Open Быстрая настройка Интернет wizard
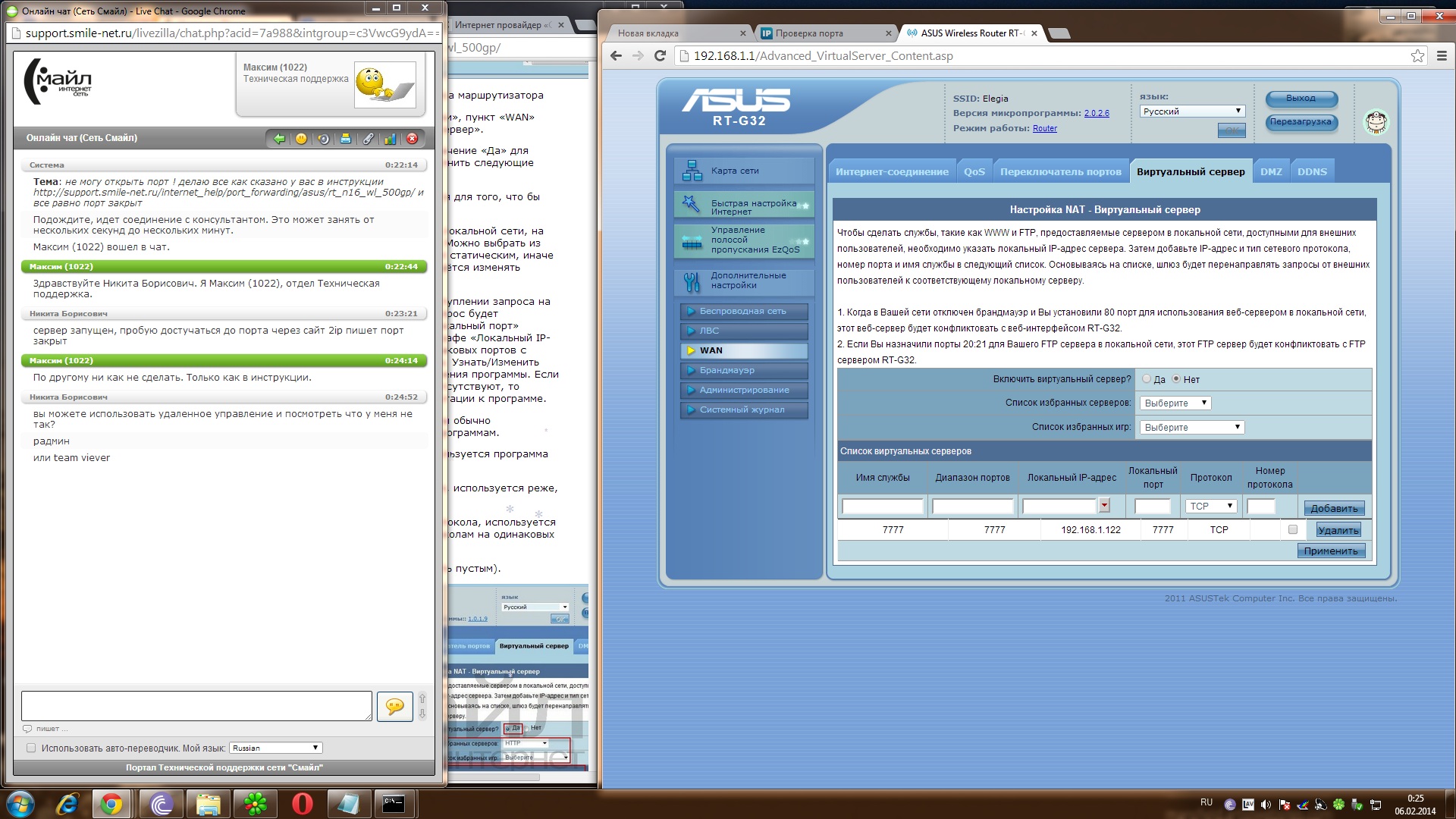1456x819 pixels. [x=743, y=204]
